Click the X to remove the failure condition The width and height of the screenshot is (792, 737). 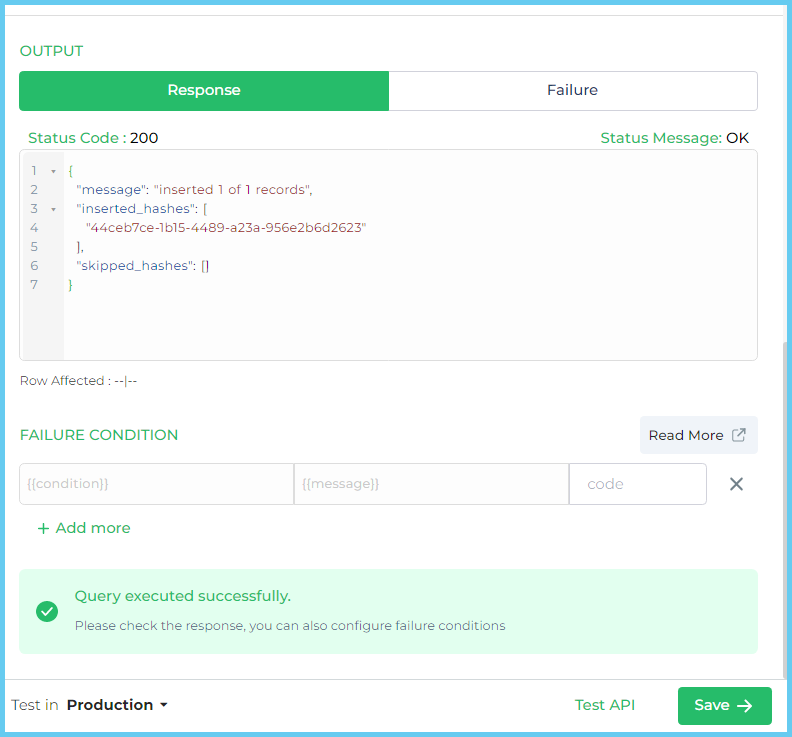tap(736, 484)
